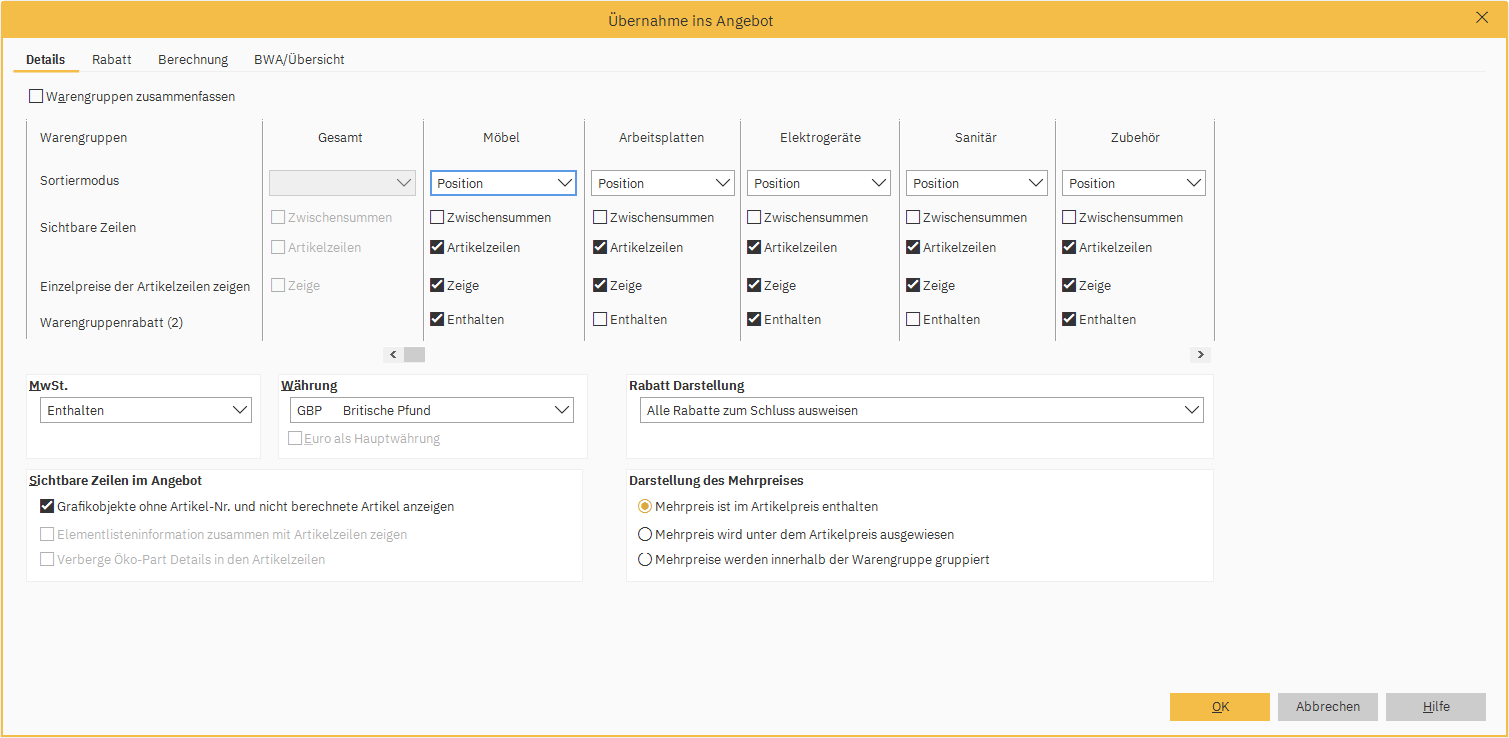The height and width of the screenshot is (738, 1509).
Task: Enable Warengruppen zusammenfassen checkbox
Action: point(37,97)
